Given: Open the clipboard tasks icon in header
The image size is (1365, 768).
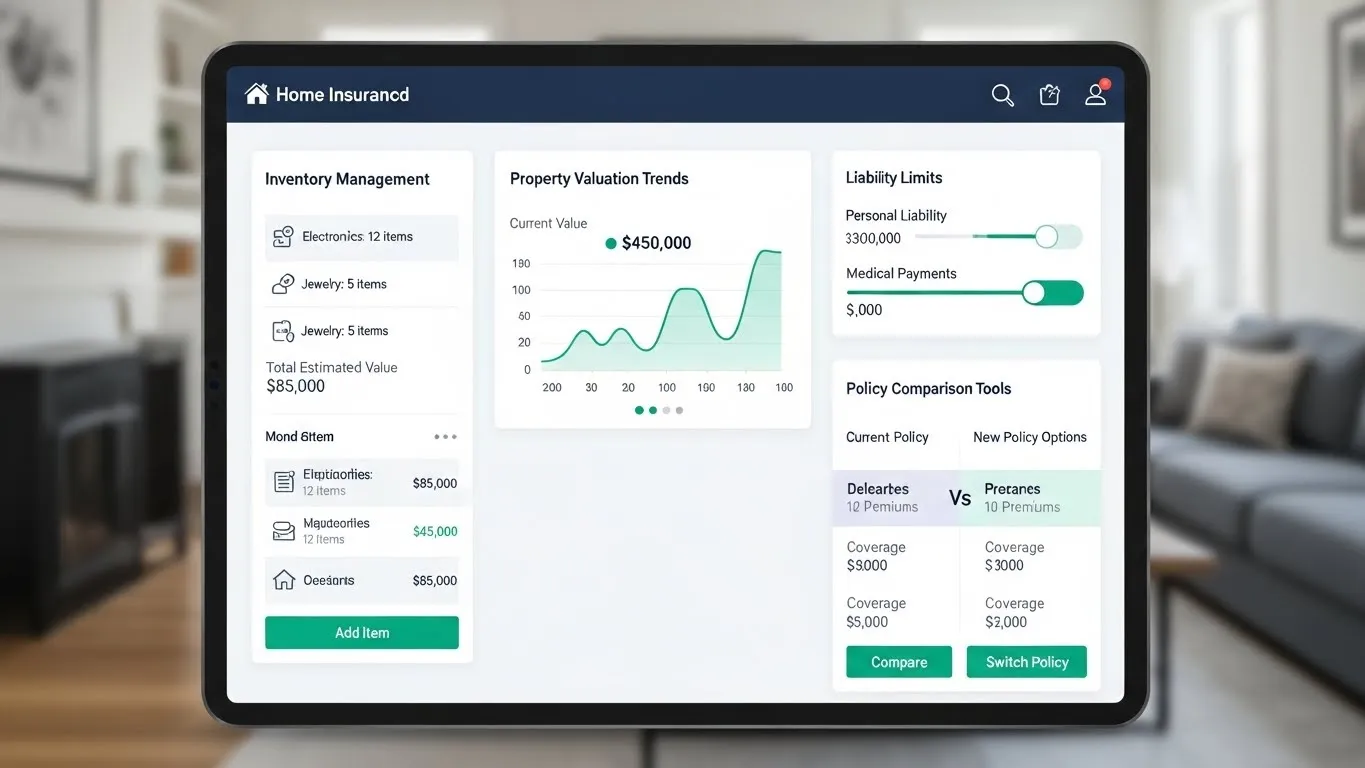Looking at the screenshot, I should click(x=1049, y=95).
